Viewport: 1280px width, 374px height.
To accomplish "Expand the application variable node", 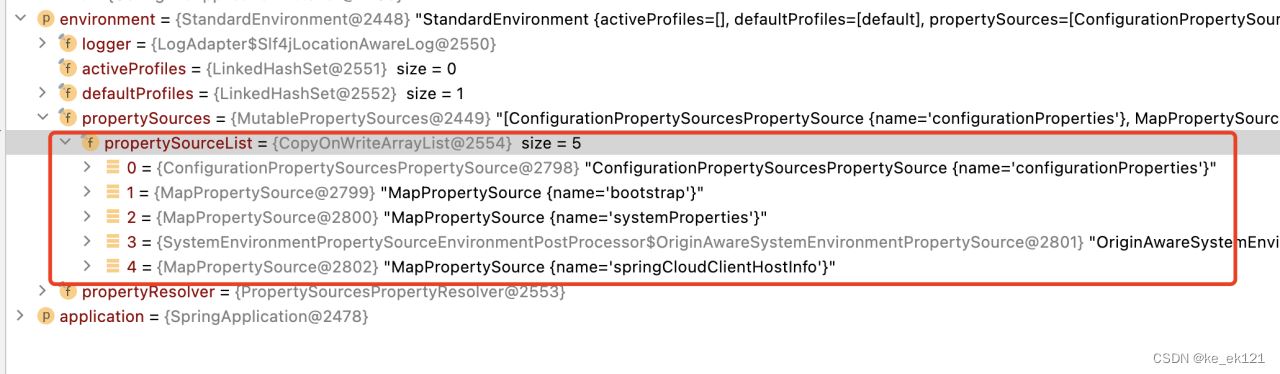I will [x=20, y=317].
